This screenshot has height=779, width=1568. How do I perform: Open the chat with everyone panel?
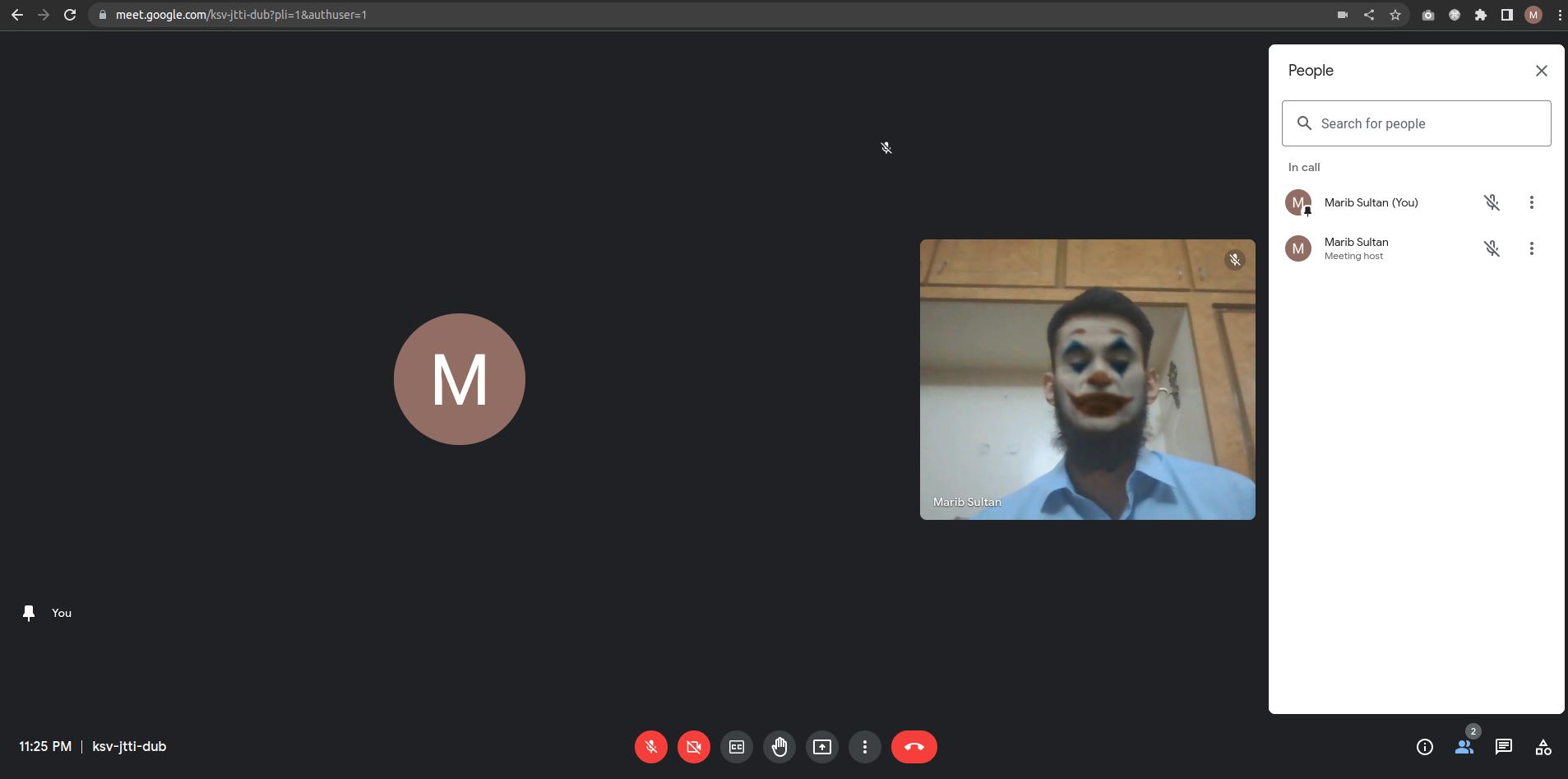coord(1503,747)
